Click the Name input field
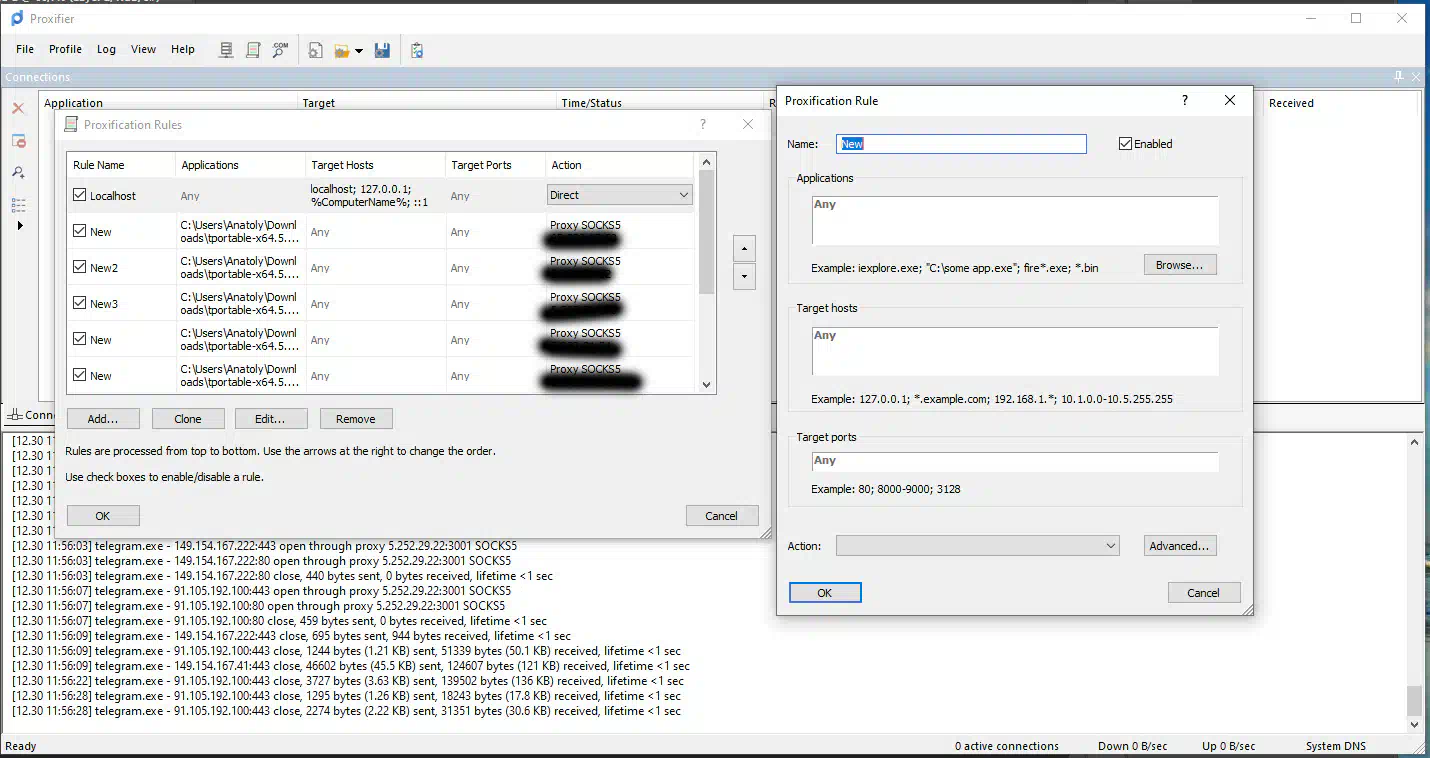 (x=961, y=144)
